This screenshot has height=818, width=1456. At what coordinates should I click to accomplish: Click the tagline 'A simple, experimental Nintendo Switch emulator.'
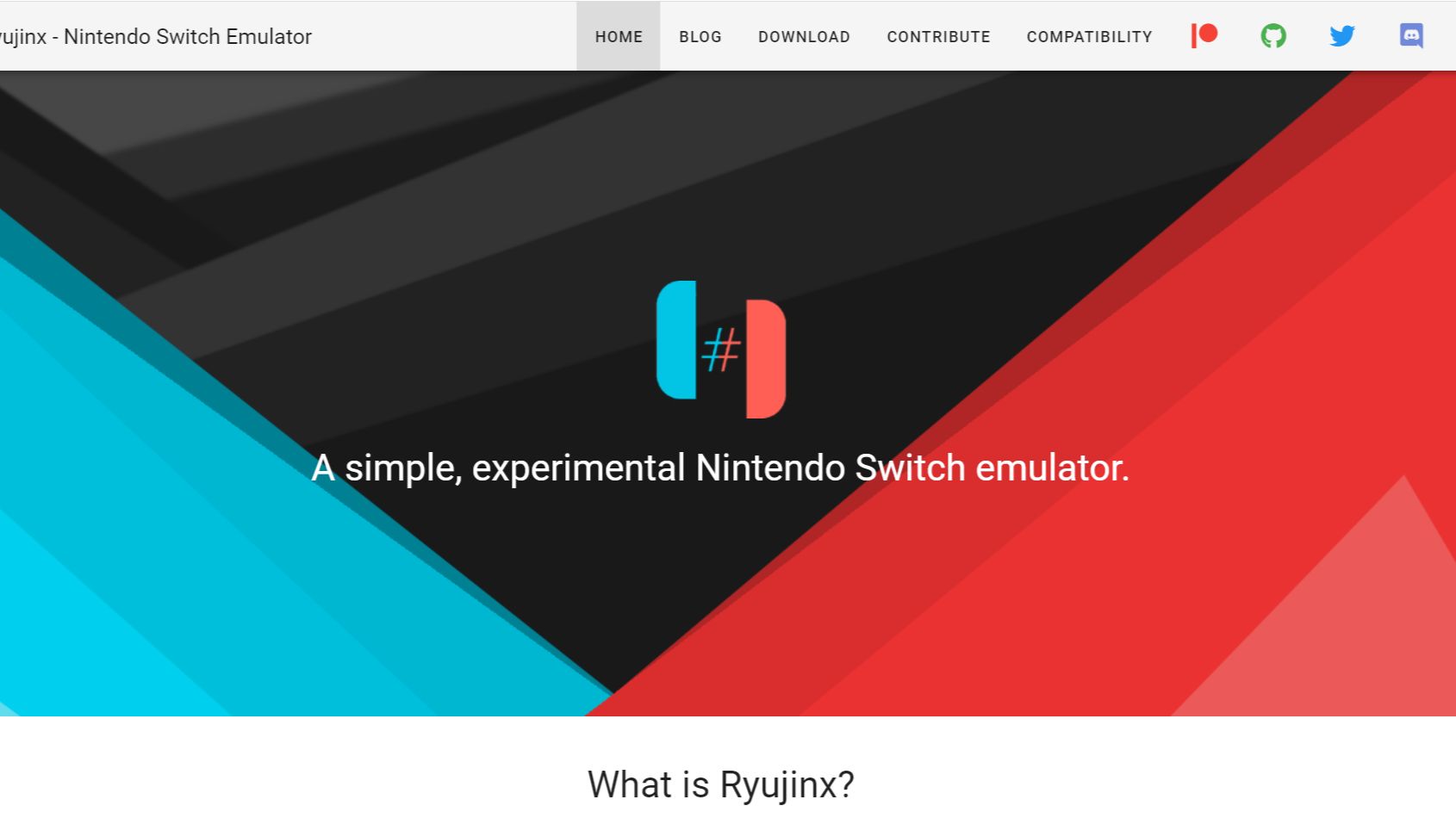pyautogui.click(x=720, y=468)
